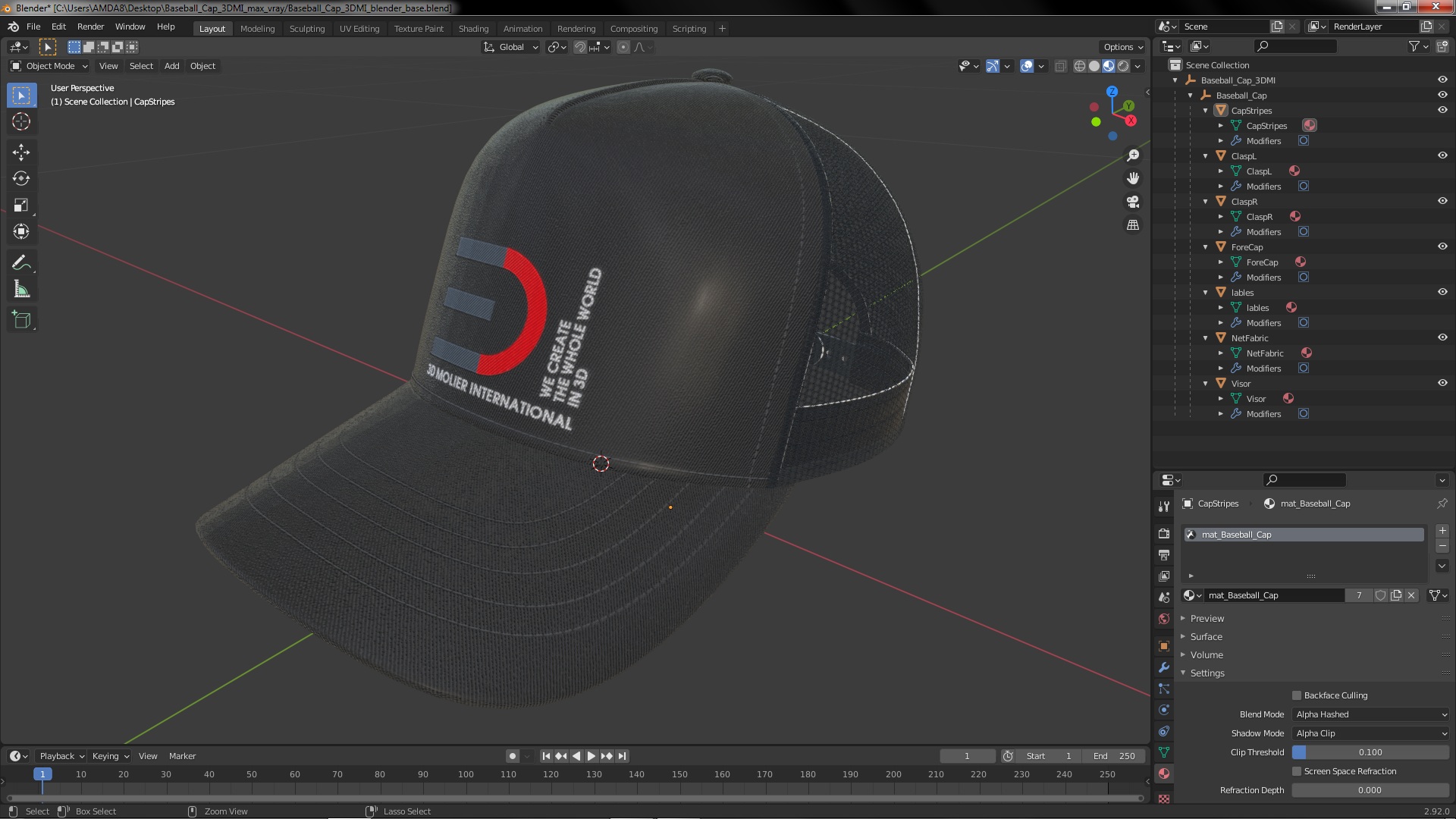Open the Keying popover
This screenshot has width=1456, height=819.
coord(110,756)
